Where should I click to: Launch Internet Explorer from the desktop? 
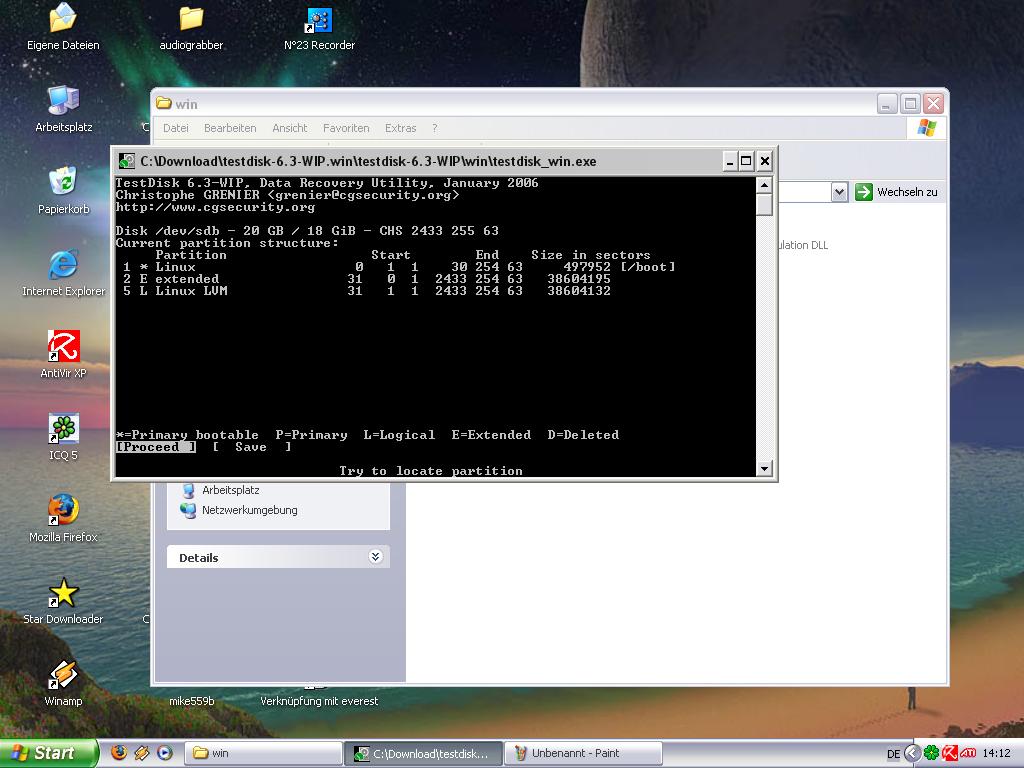[x=63, y=272]
